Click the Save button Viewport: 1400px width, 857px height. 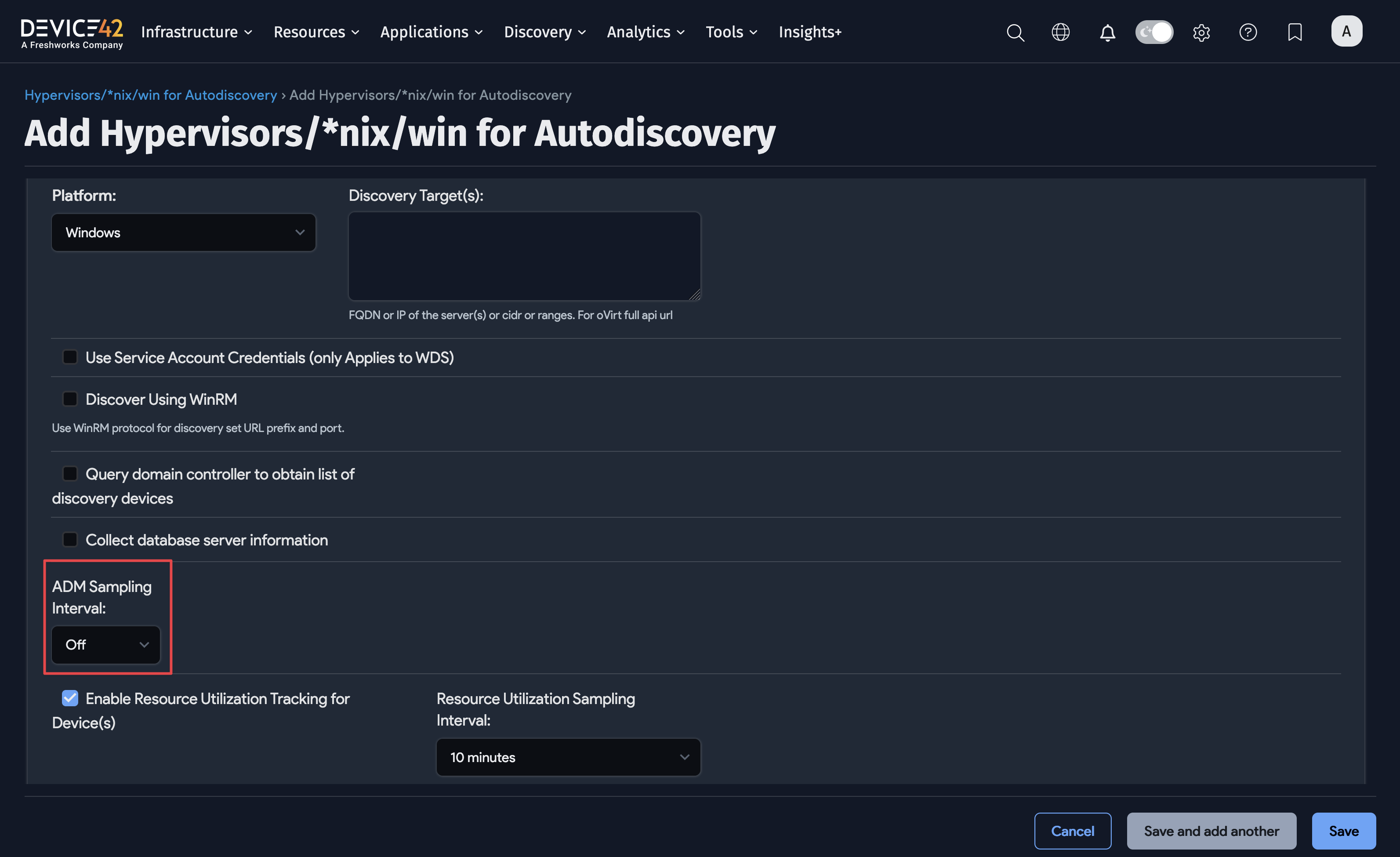(1343, 831)
